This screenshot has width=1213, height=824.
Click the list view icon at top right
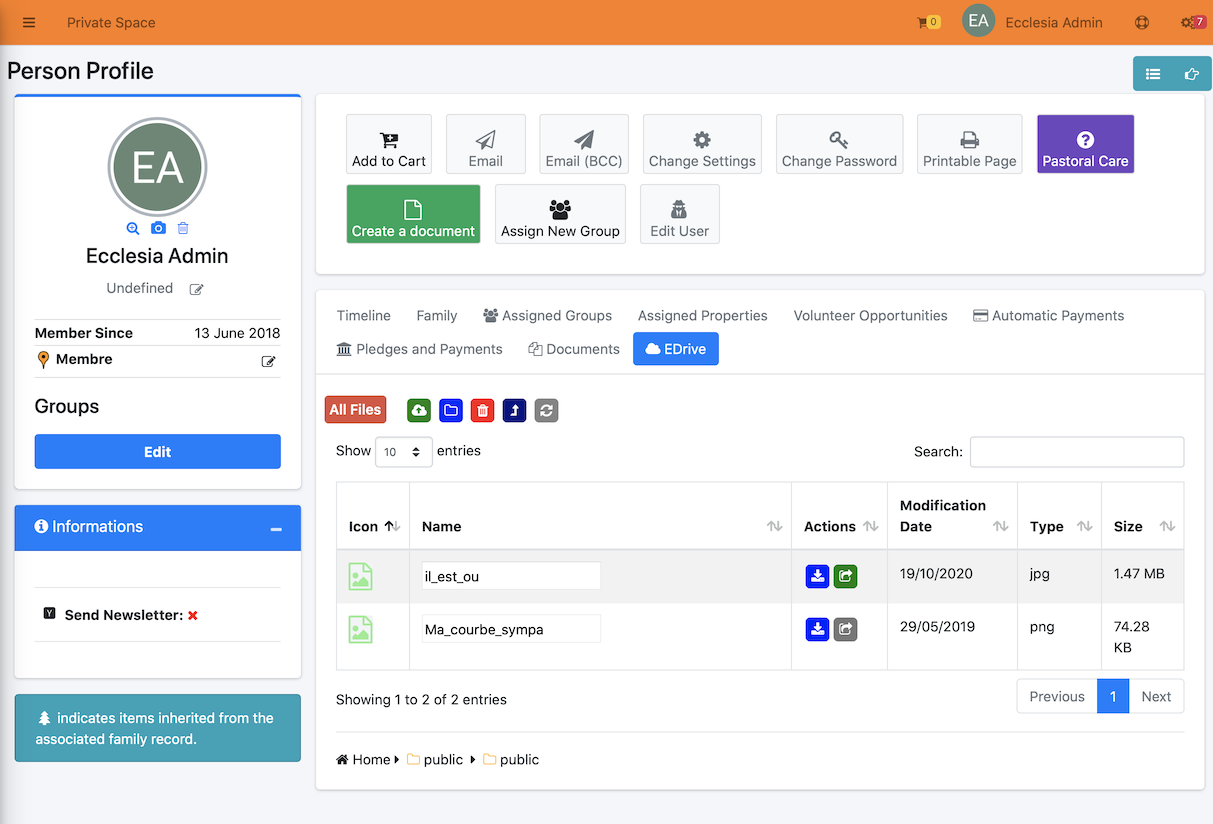point(1153,73)
